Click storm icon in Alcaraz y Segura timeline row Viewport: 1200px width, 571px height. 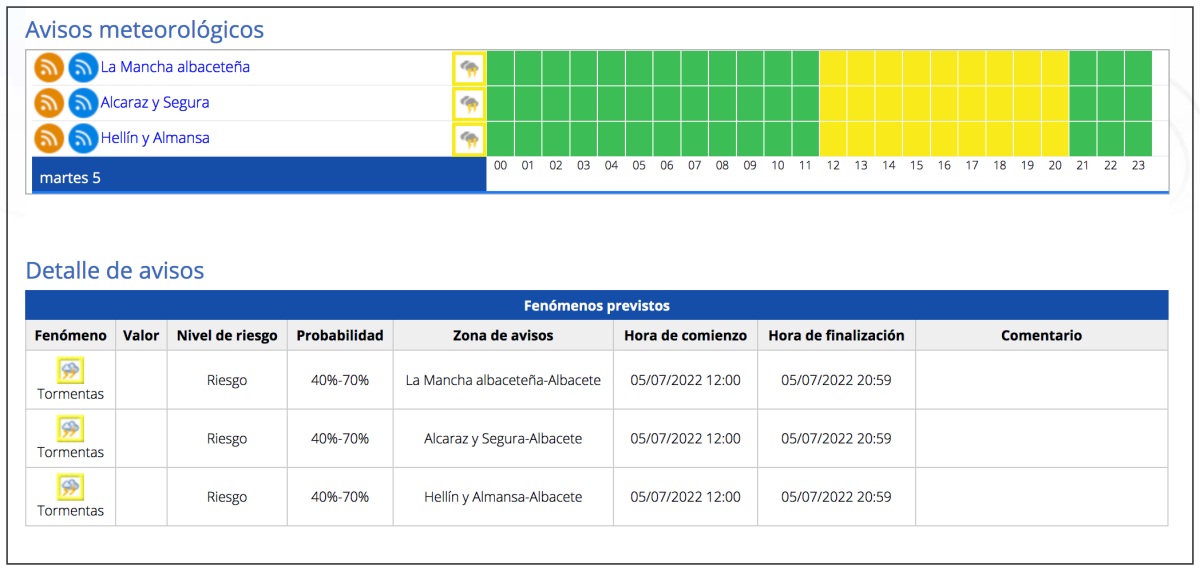[x=469, y=103]
